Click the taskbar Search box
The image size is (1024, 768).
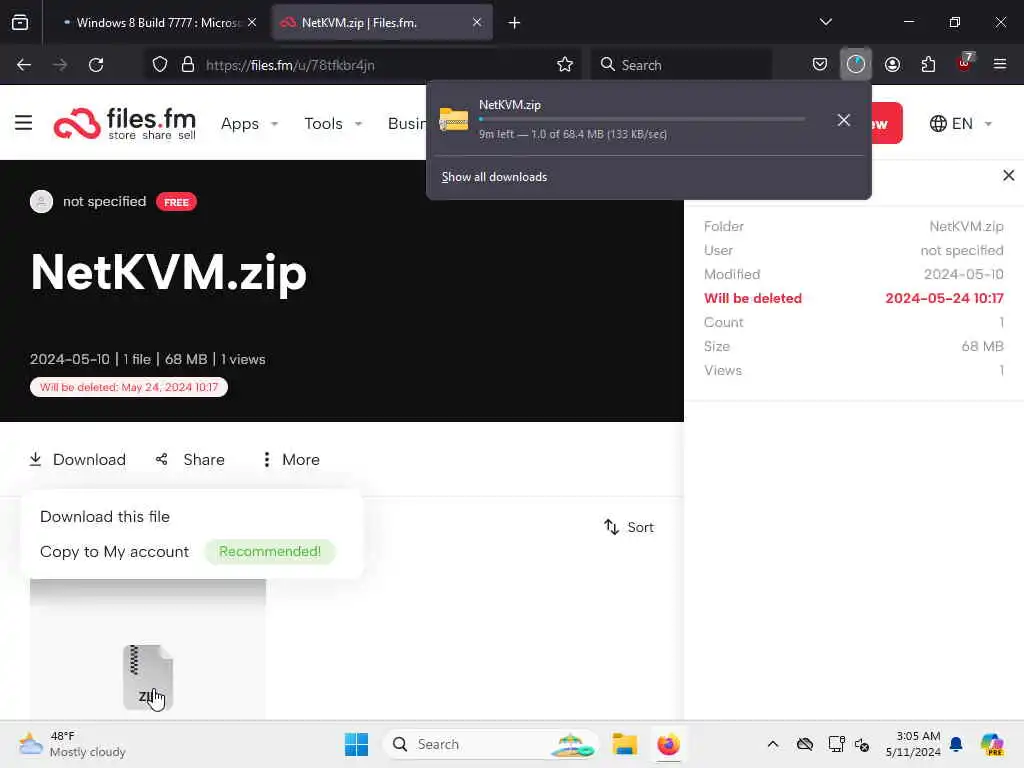(x=490, y=744)
